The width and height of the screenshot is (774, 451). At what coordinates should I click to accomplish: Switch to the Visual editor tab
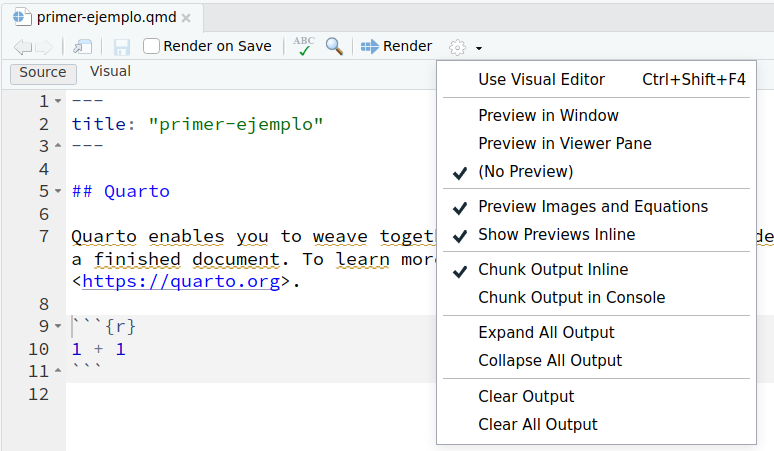110,72
